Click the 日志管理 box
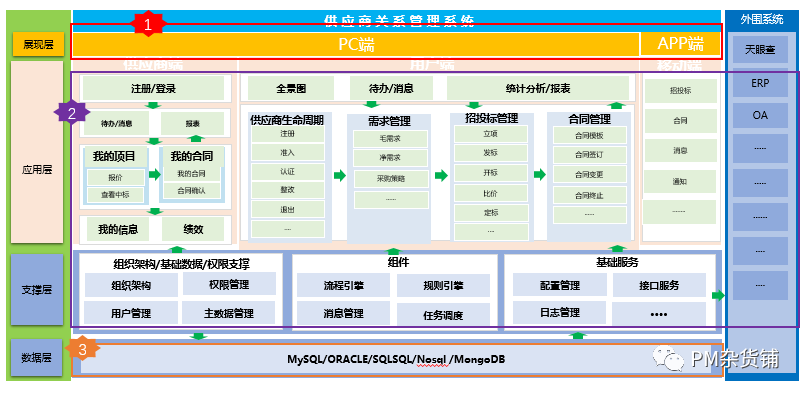Viewport: 805px width, 394px height. tap(560, 312)
